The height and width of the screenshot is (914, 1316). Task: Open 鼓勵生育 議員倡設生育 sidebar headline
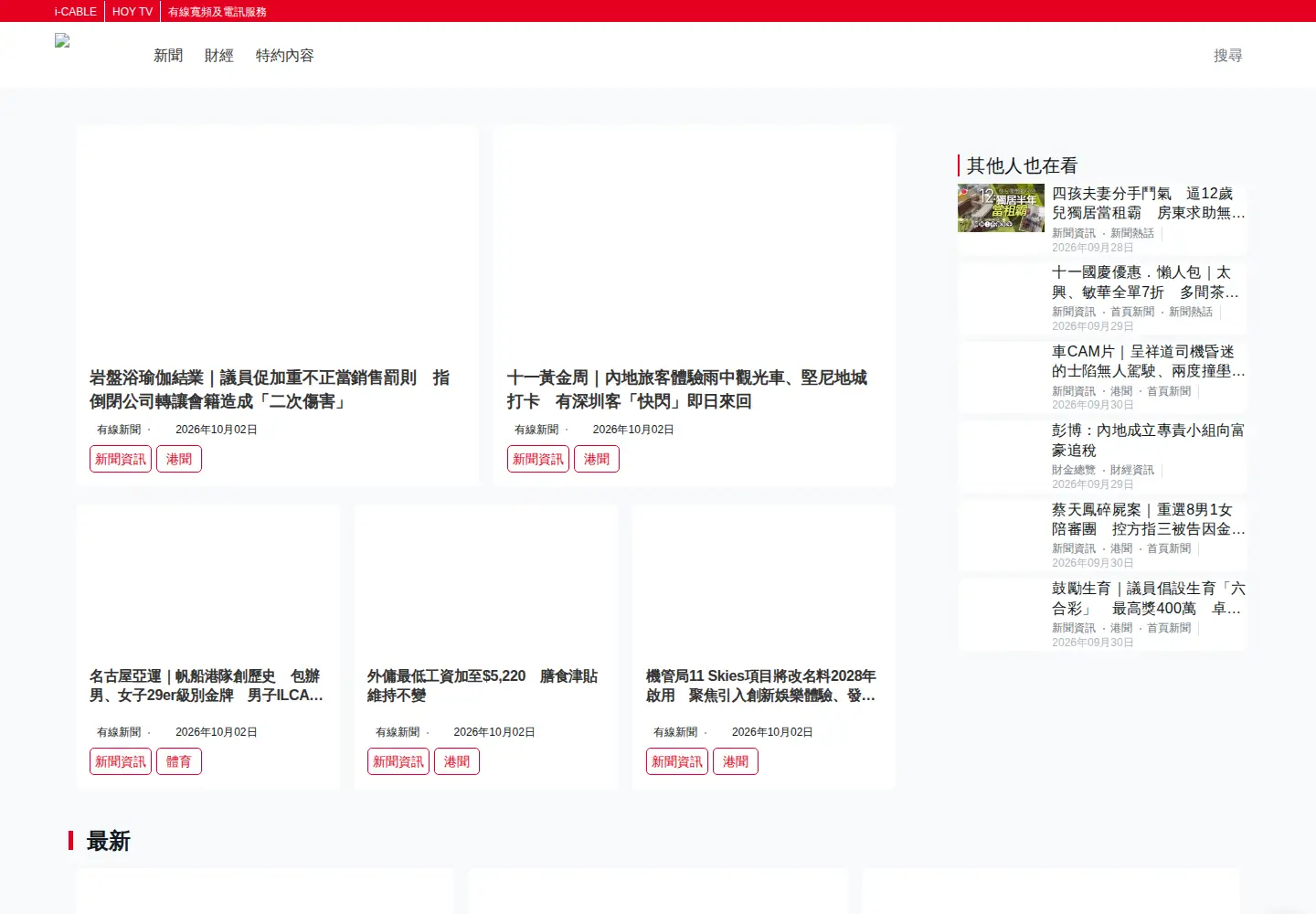[x=1149, y=598]
